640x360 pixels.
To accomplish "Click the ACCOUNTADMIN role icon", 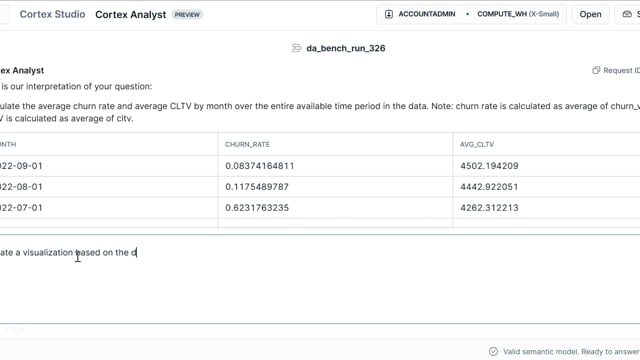I will coord(389,14).
